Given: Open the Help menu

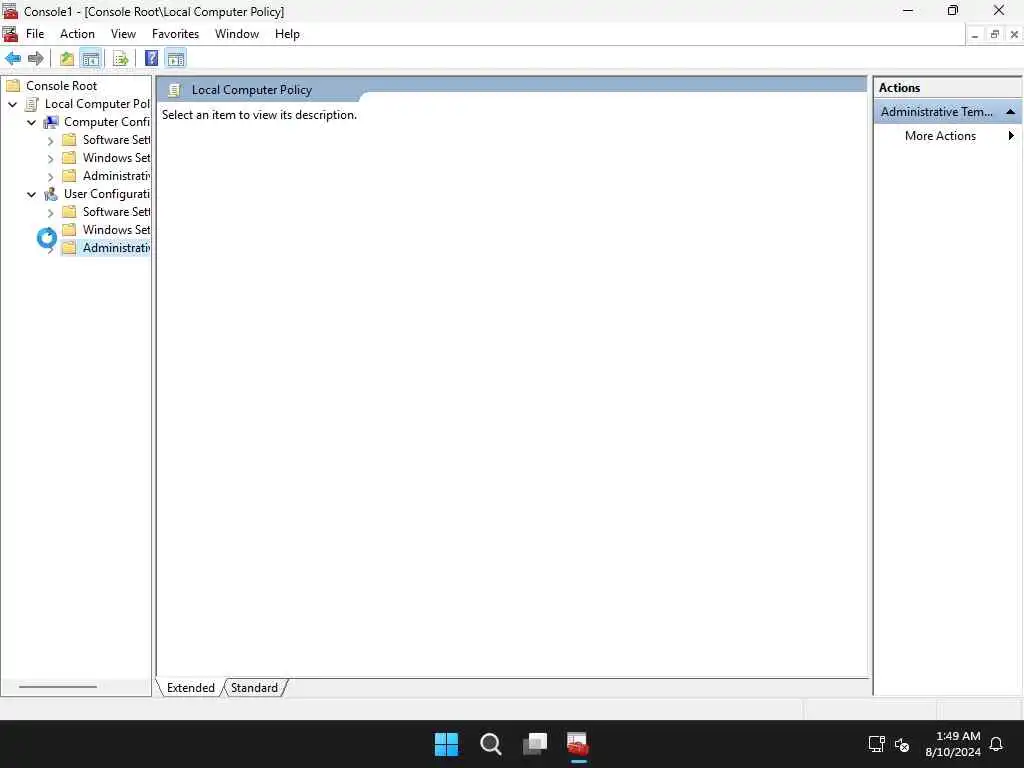Looking at the screenshot, I should click(x=287, y=34).
